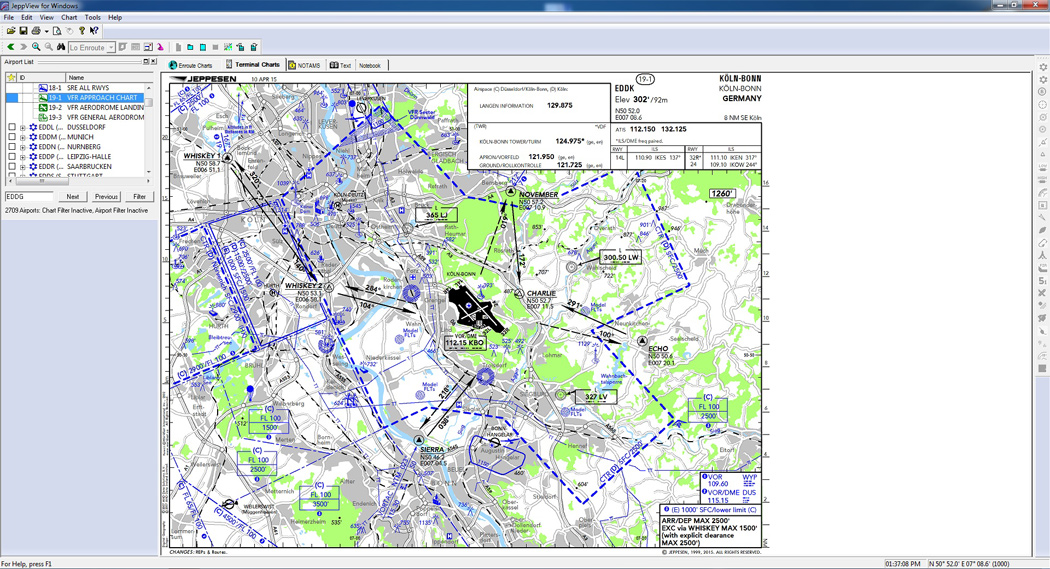Select 19-2 VFR AERODROME LANDING chart
This screenshot has height=569, width=1050.
[x=92, y=107]
